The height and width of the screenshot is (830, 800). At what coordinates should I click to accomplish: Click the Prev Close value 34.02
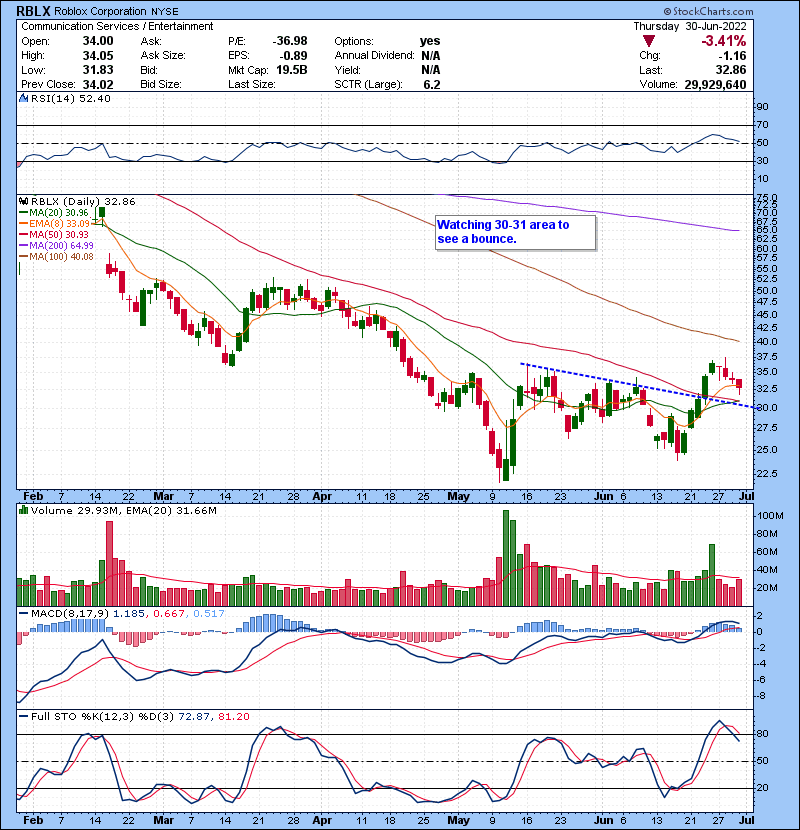tap(98, 84)
